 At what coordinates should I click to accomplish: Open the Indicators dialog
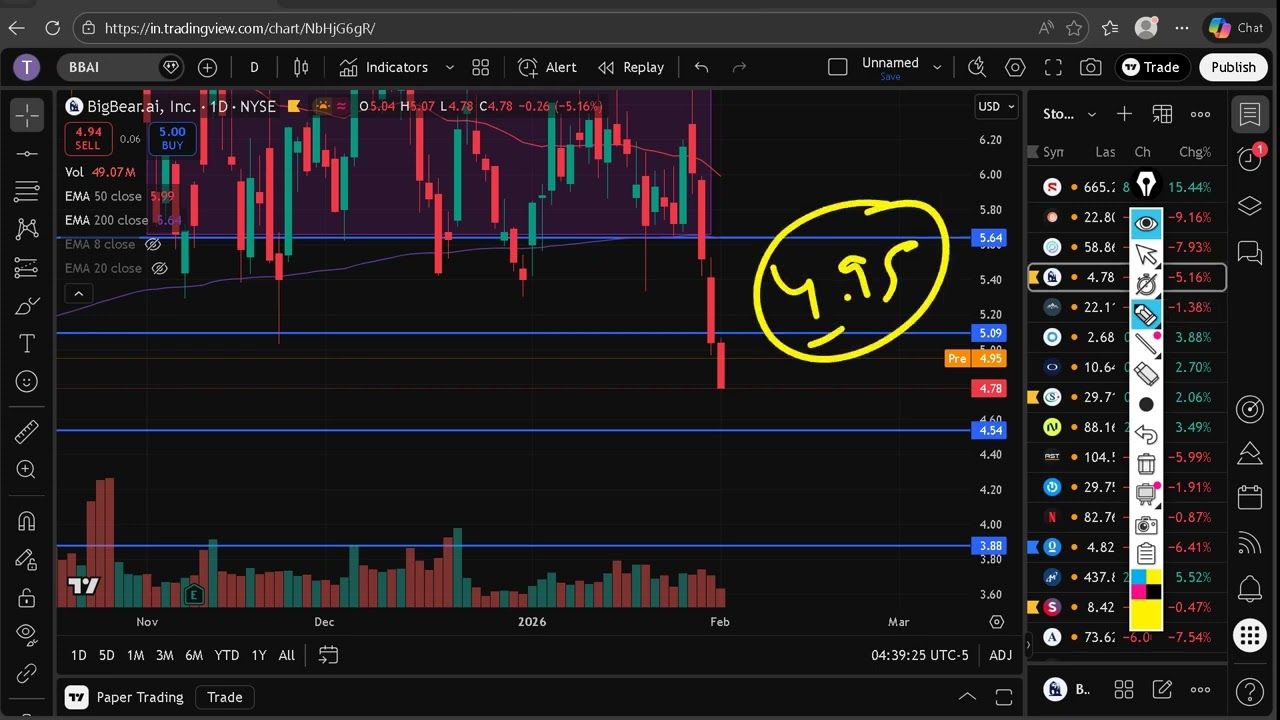pyautogui.click(x=383, y=67)
